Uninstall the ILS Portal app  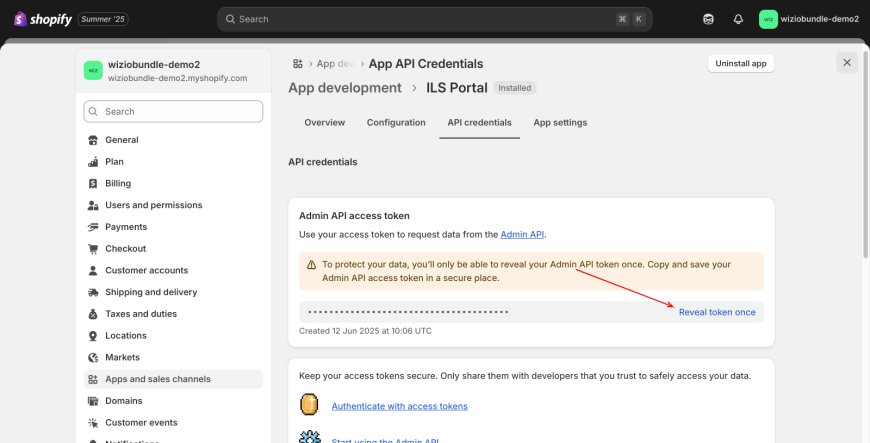coord(741,63)
